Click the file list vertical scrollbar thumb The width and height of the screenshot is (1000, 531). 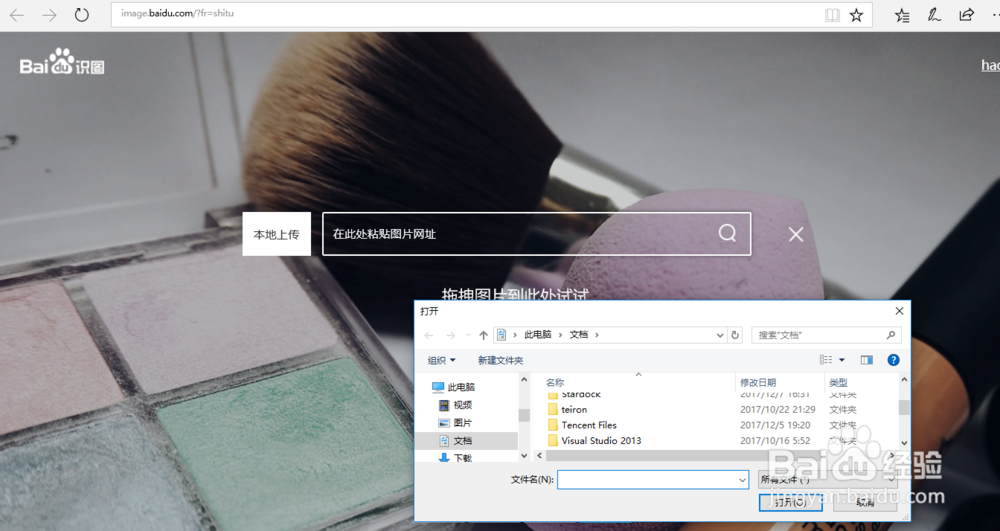click(x=904, y=407)
